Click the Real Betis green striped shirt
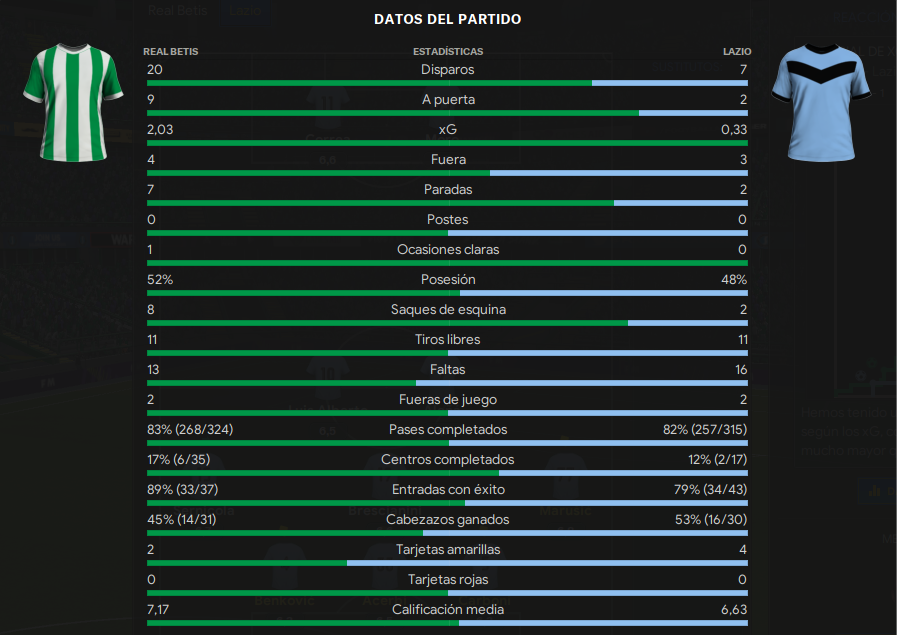This screenshot has height=635, width=897. (73, 103)
